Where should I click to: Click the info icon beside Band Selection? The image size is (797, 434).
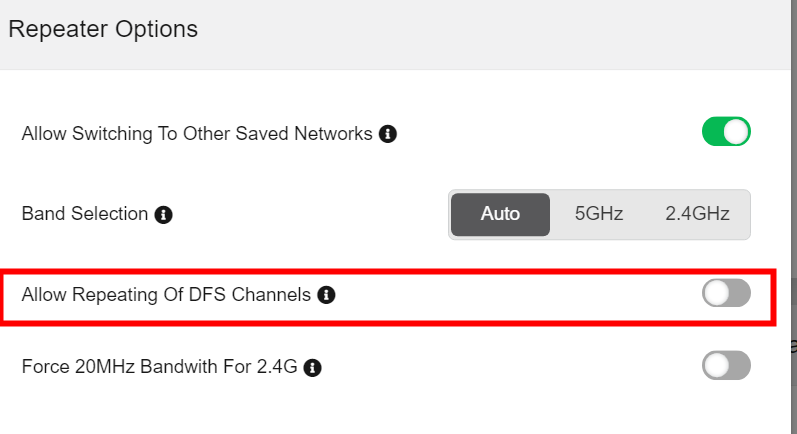tap(164, 214)
